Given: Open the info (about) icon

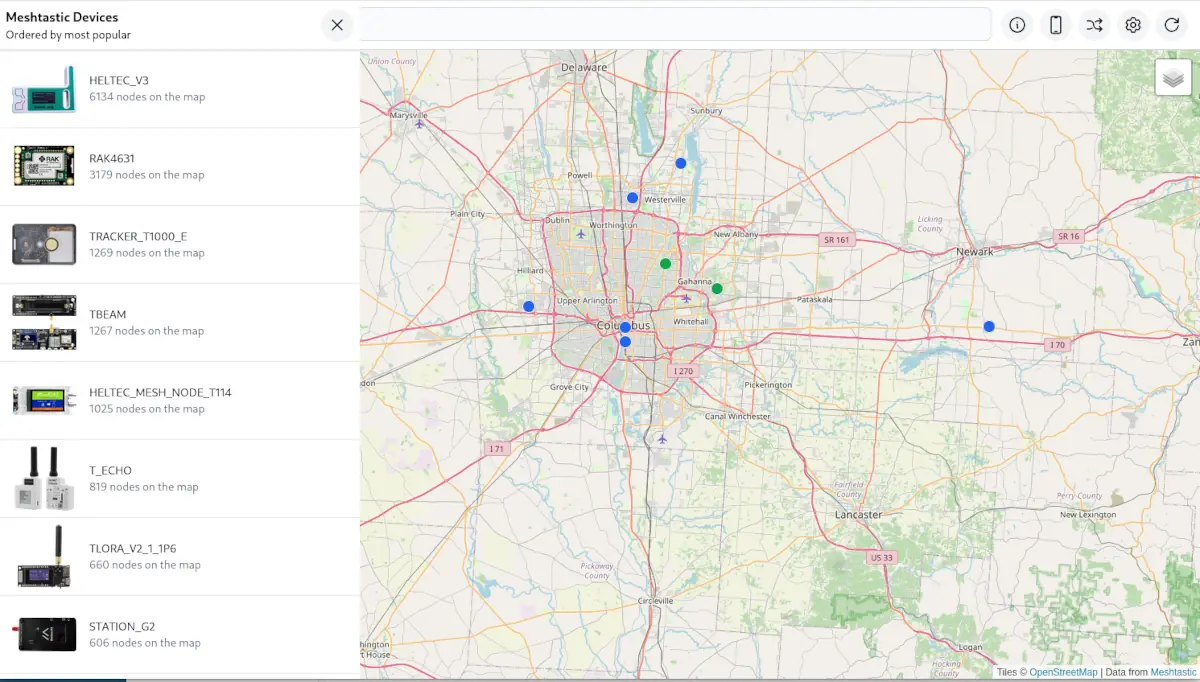Looking at the screenshot, I should 1017,25.
